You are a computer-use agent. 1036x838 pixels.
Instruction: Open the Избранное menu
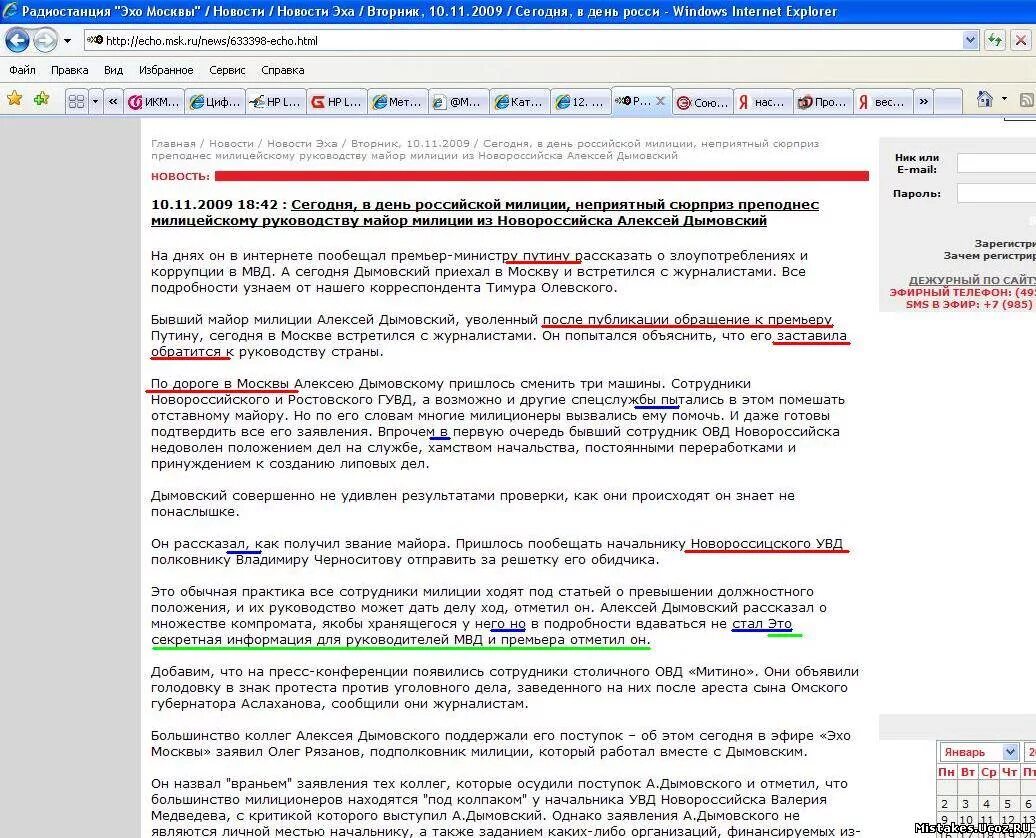pos(166,70)
